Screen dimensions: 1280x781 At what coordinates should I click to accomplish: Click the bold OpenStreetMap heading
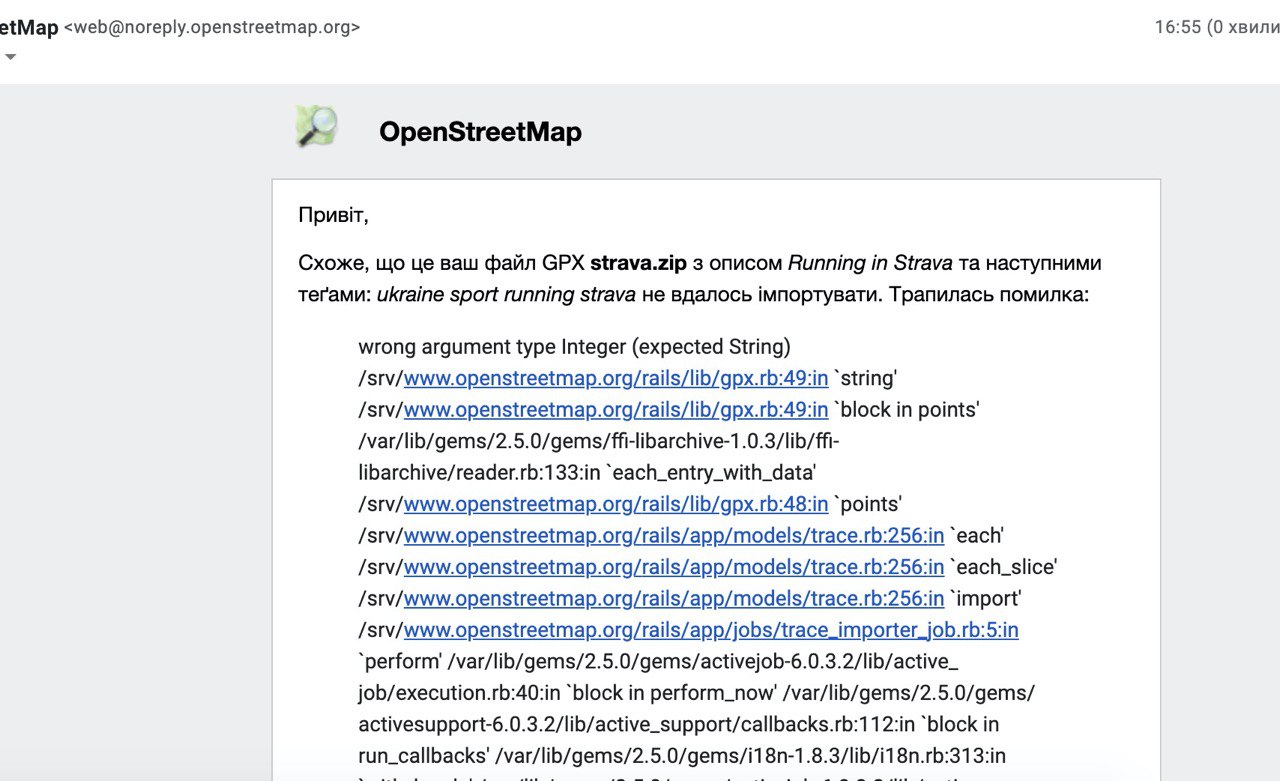[480, 132]
